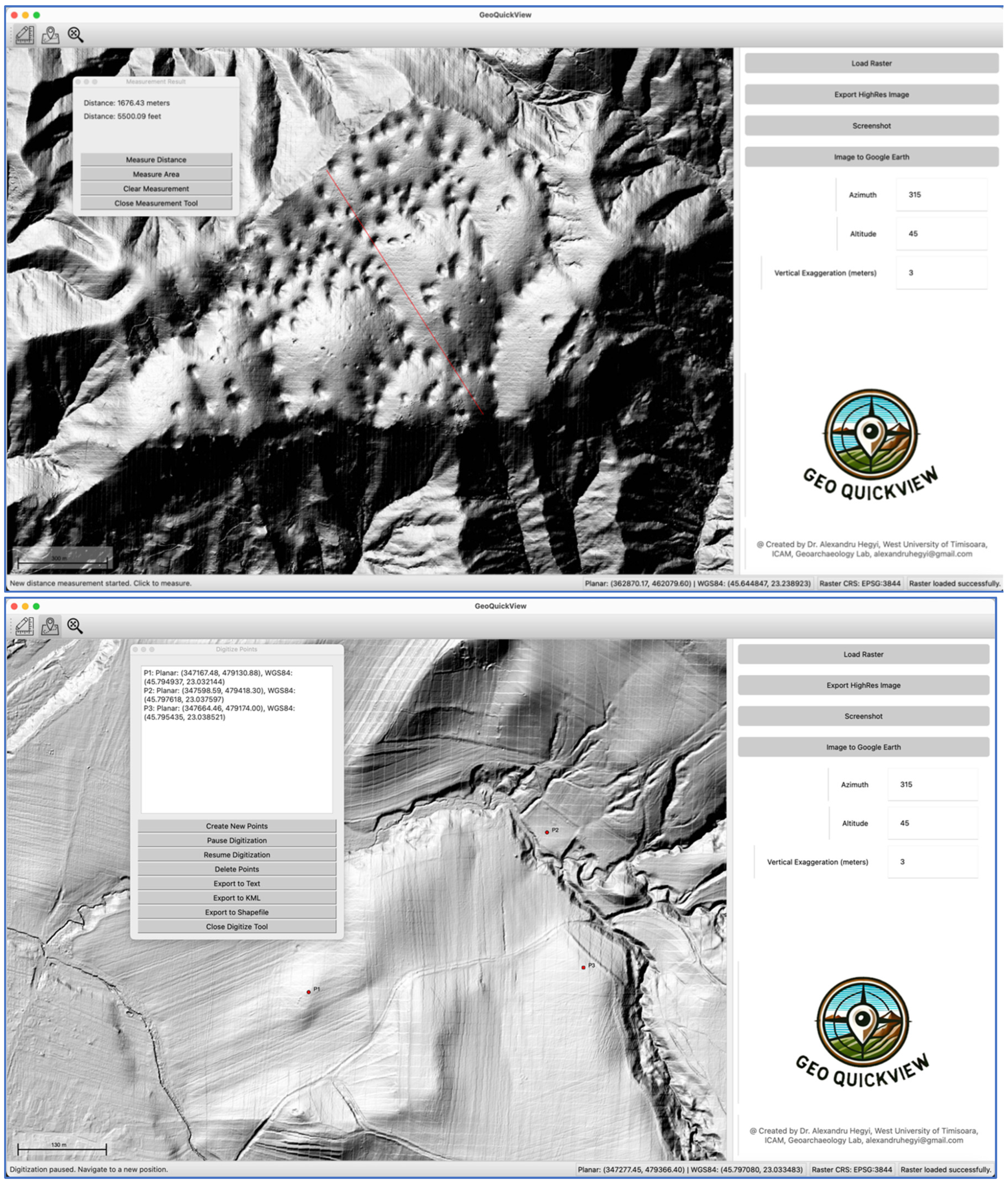Click Vertical Exaggeration field in bottom window
The image size is (1008, 1183).
click(x=932, y=862)
